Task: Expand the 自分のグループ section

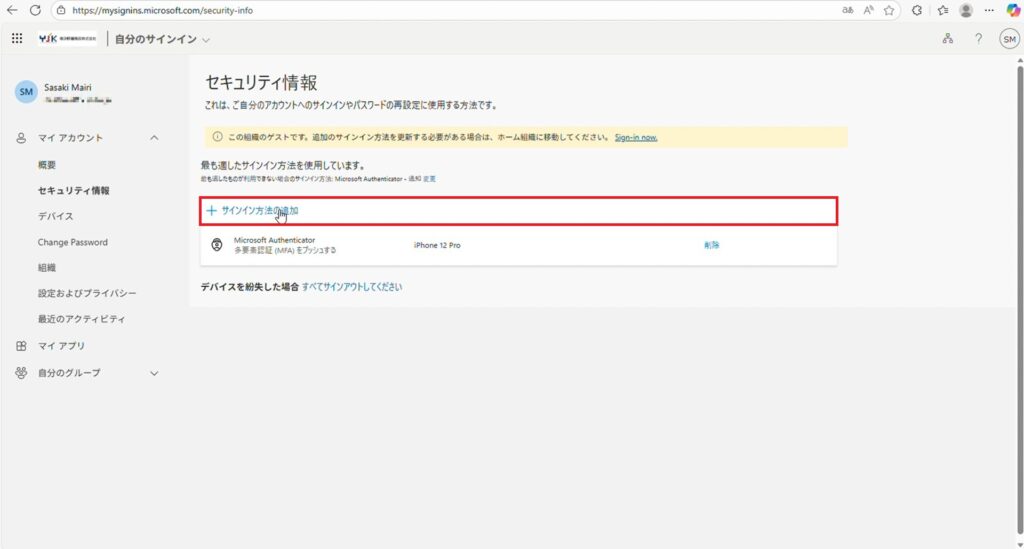Action: [154, 373]
